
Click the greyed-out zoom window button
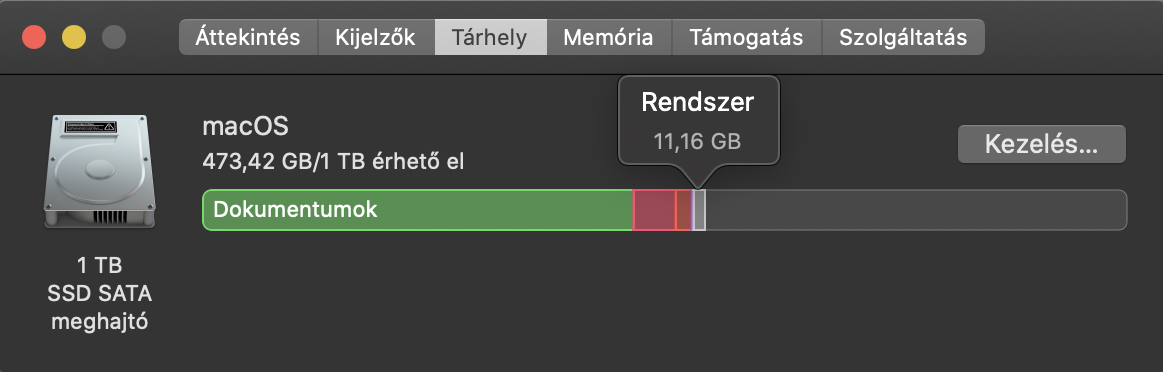click(x=113, y=37)
